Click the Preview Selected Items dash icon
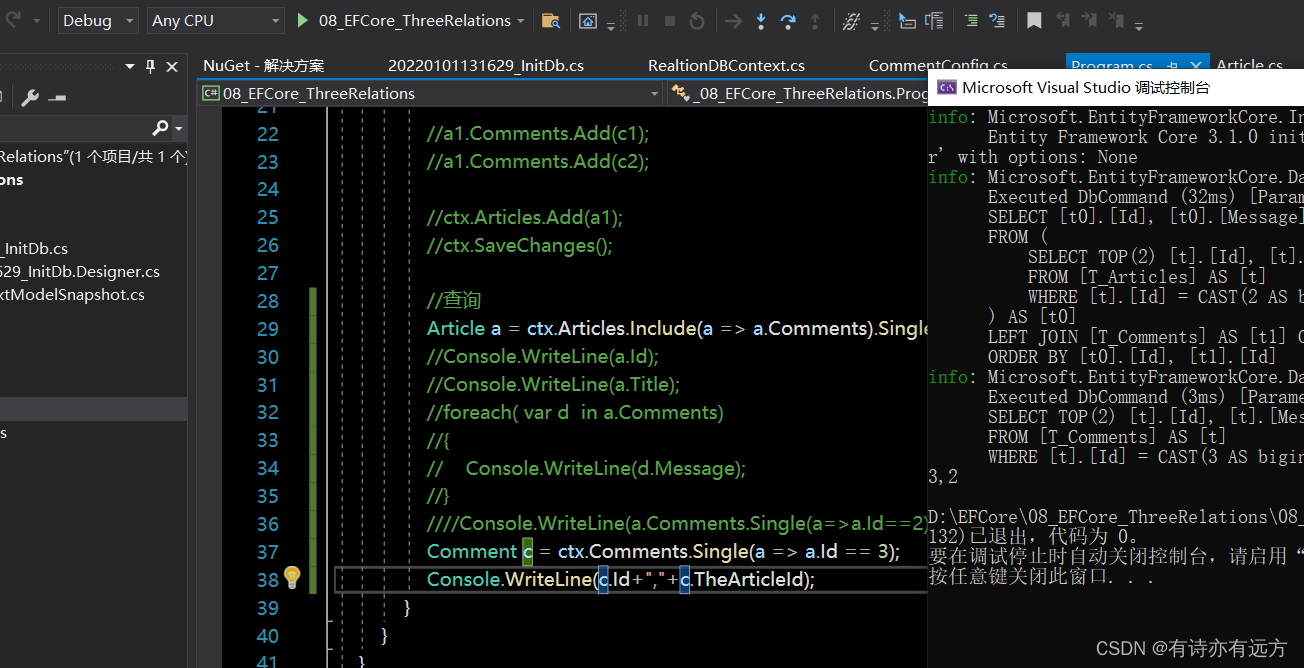Viewport: 1304px width, 668px height. [57, 97]
